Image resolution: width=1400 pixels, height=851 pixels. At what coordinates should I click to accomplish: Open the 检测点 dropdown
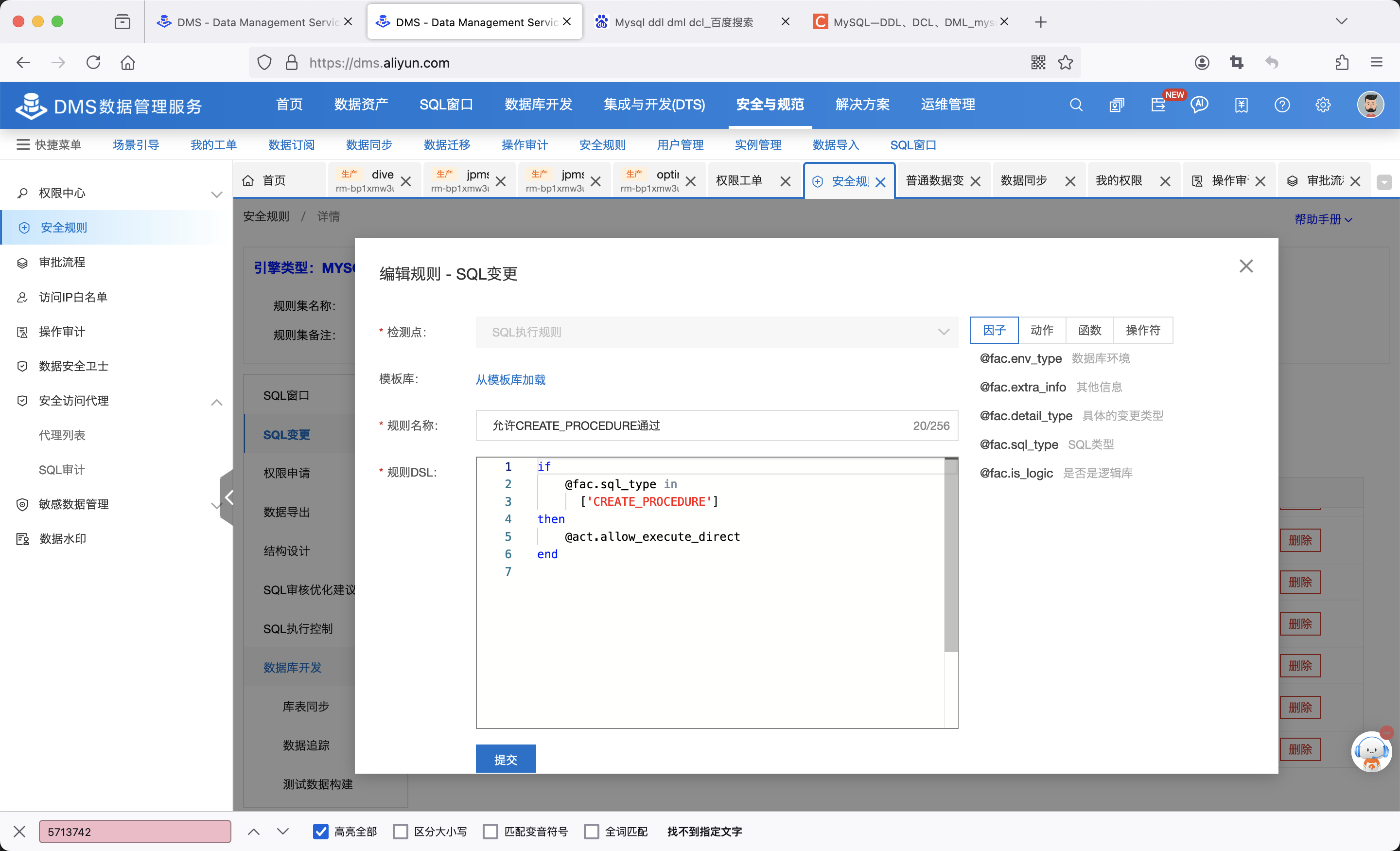click(x=717, y=332)
